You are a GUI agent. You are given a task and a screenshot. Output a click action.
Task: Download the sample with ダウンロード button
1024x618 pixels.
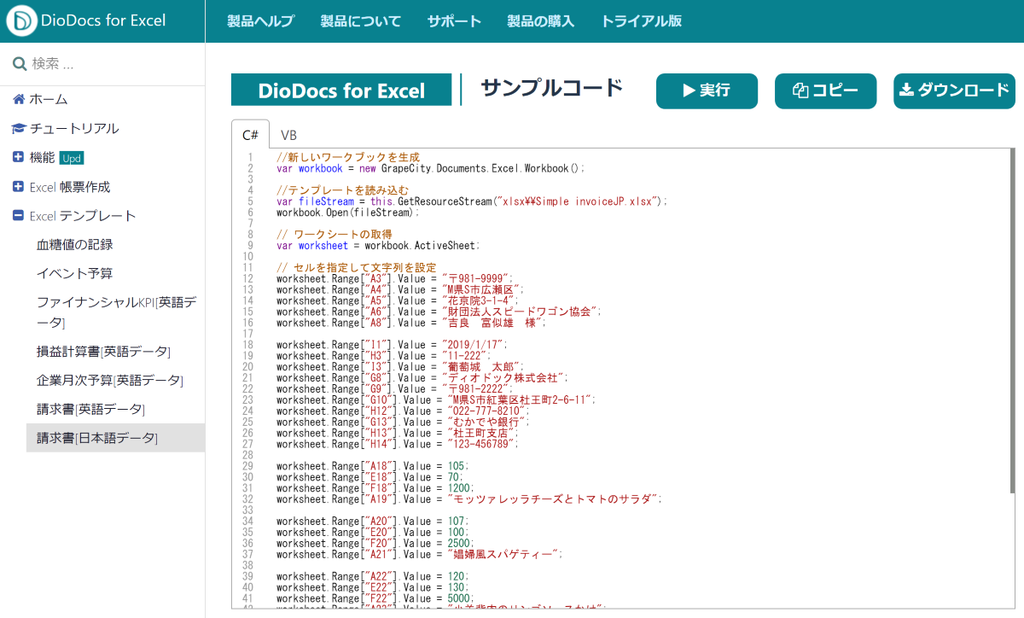pos(954,91)
